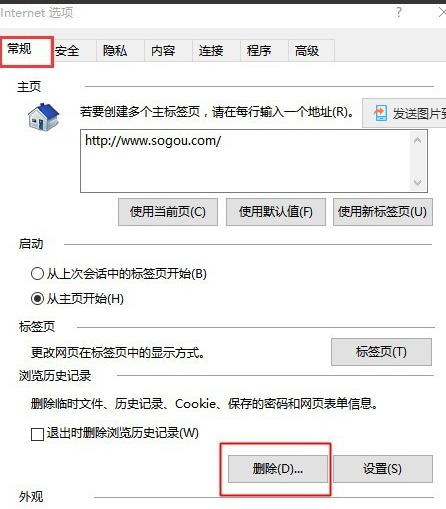The width and height of the screenshot is (446, 509).
Task: Click the help question mark icon
Action: 399,12
